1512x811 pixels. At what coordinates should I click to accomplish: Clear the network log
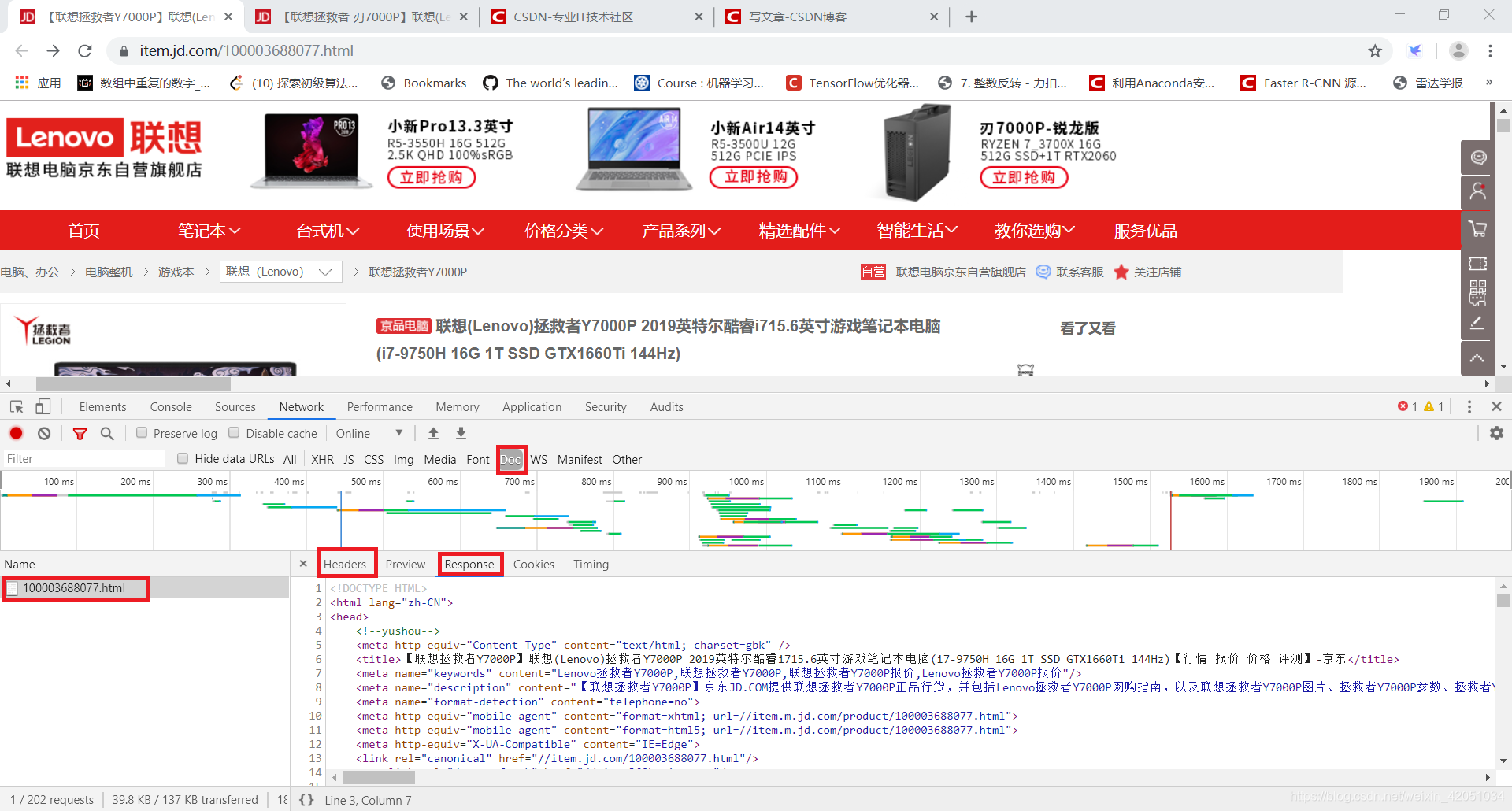click(x=44, y=433)
